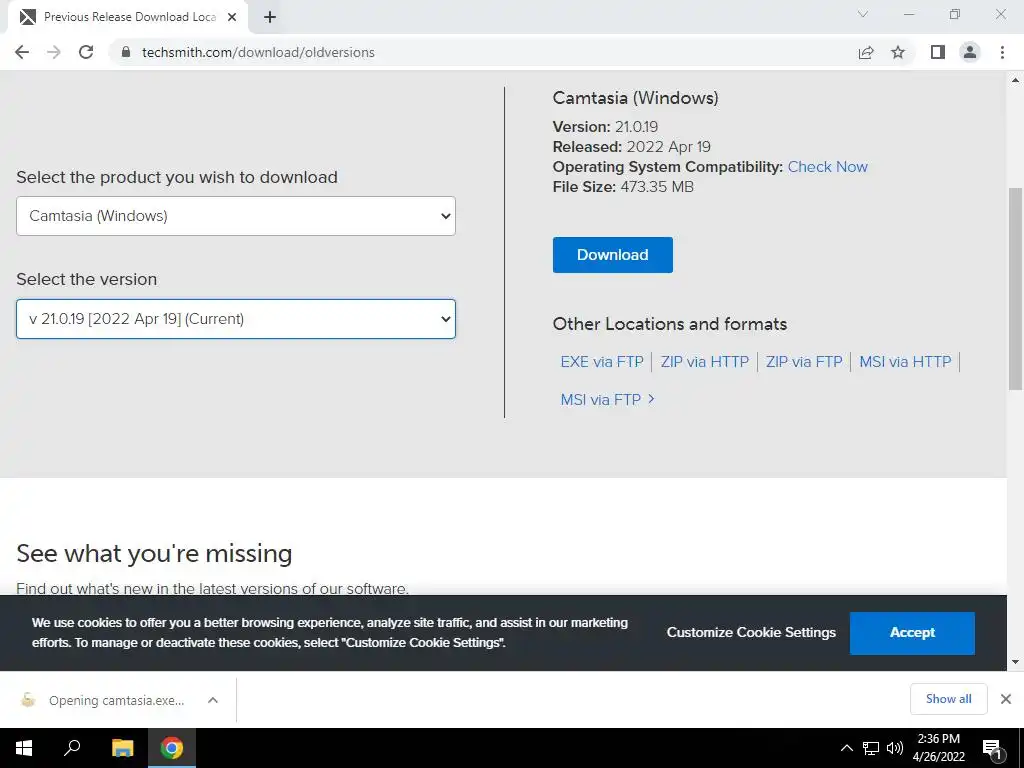Click the padlock site info icon
Viewport: 1024px width, 768px height.
tap(126, 52)
